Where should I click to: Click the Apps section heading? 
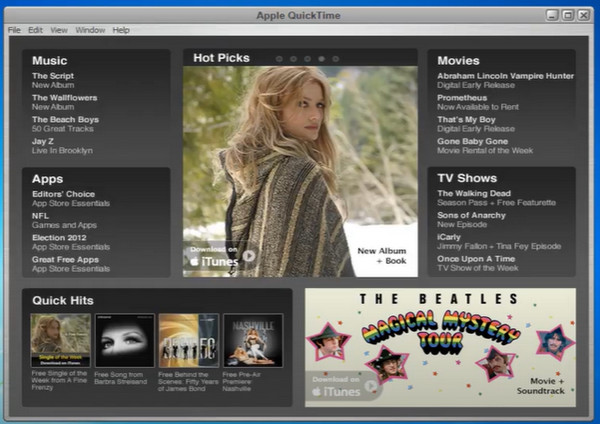(x=47, y=179)
